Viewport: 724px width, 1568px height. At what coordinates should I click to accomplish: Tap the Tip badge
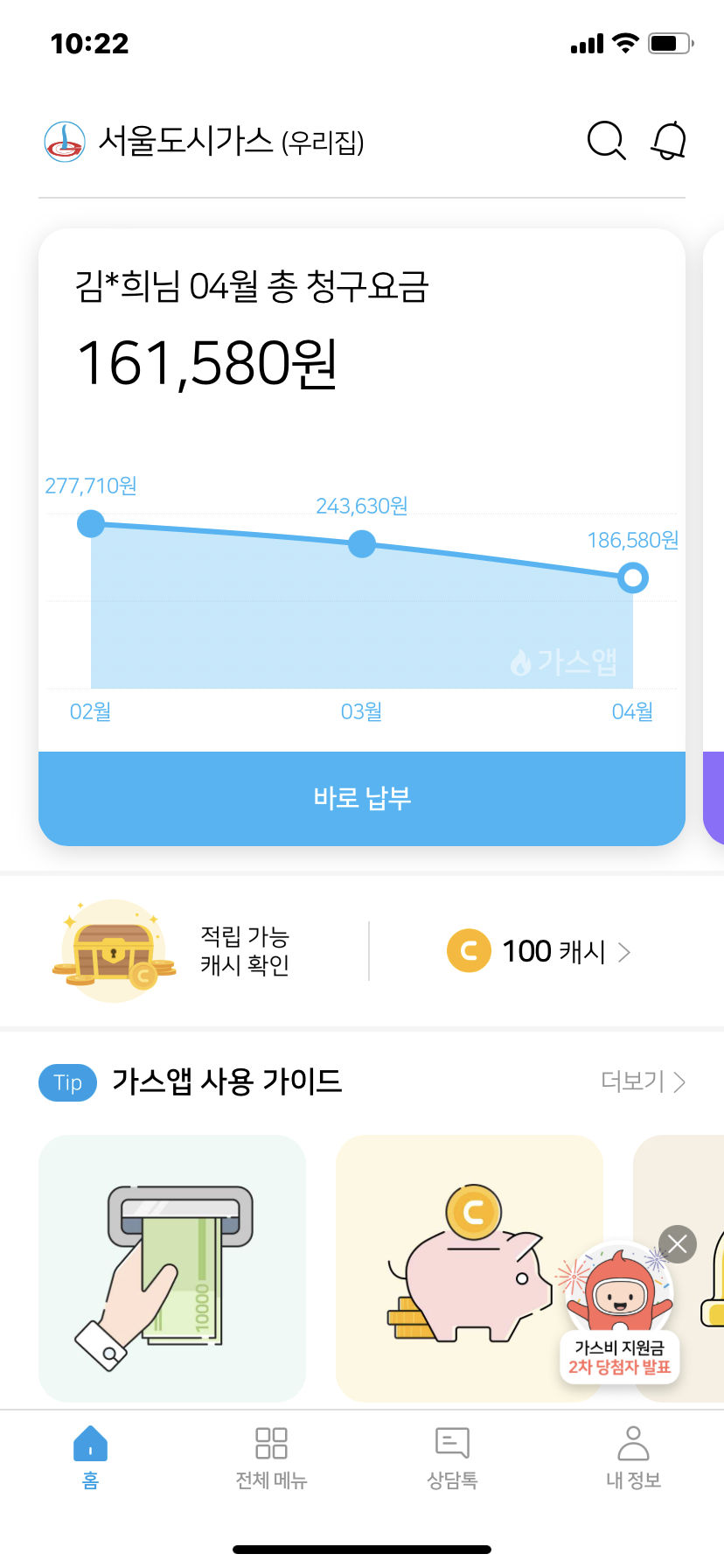67,1082
